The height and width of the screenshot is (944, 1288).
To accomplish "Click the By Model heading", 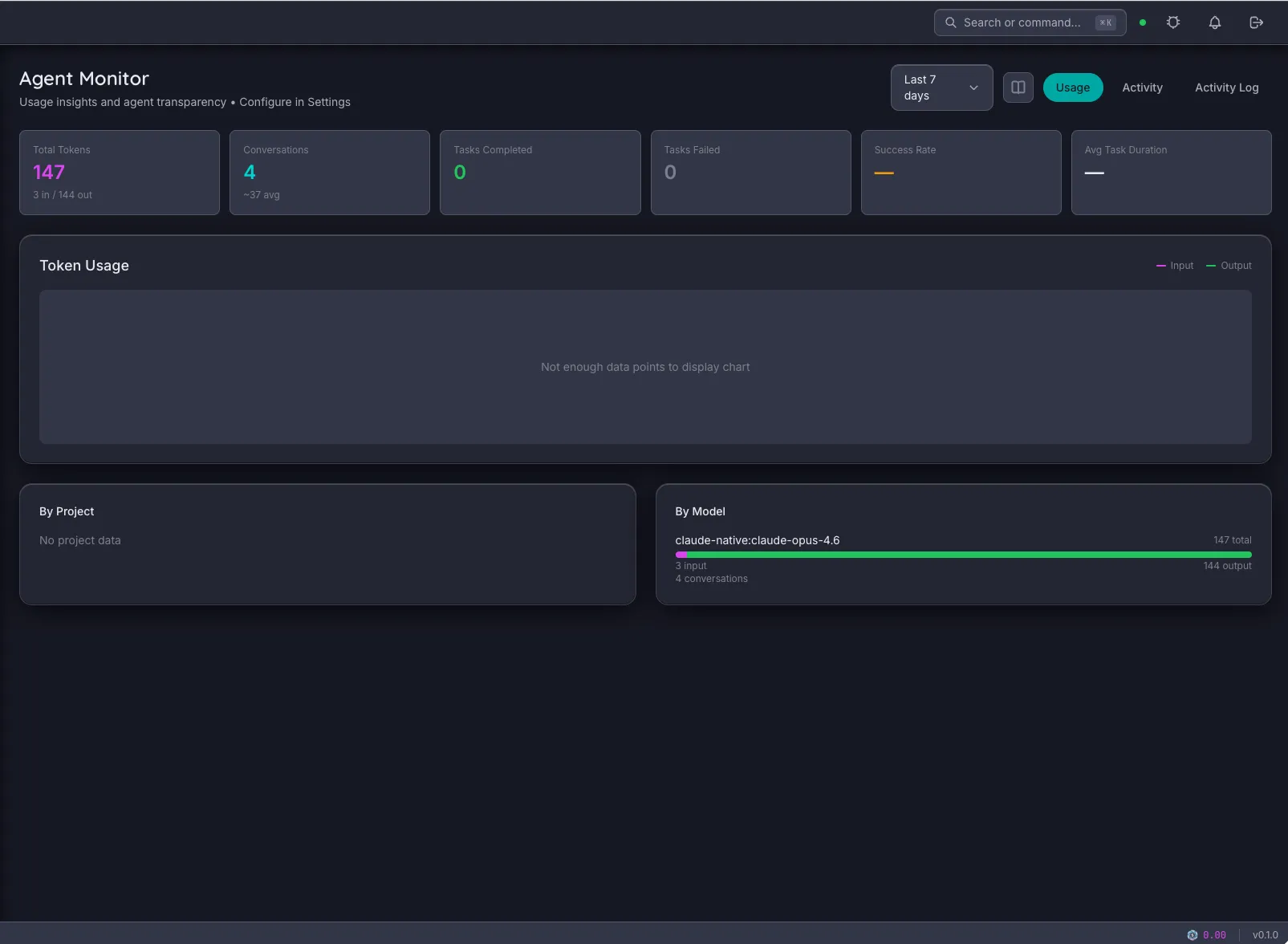I will click(x=701, y=511).
